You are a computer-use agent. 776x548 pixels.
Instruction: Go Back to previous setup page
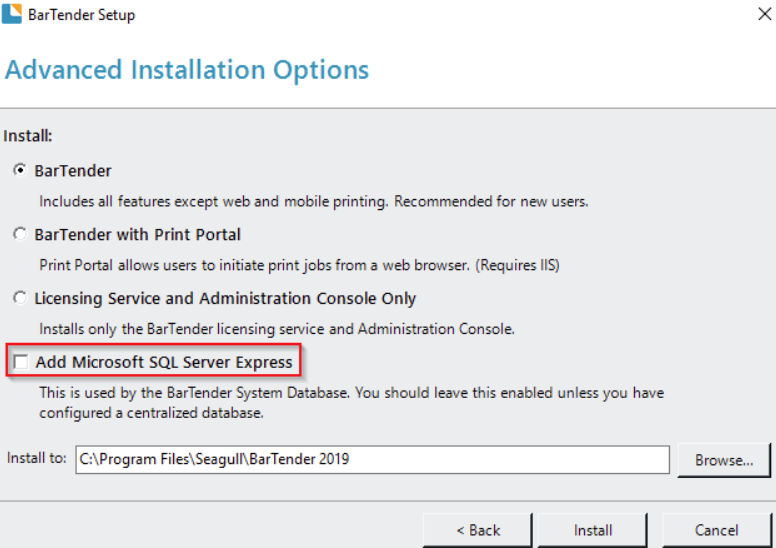pos(478,530)
